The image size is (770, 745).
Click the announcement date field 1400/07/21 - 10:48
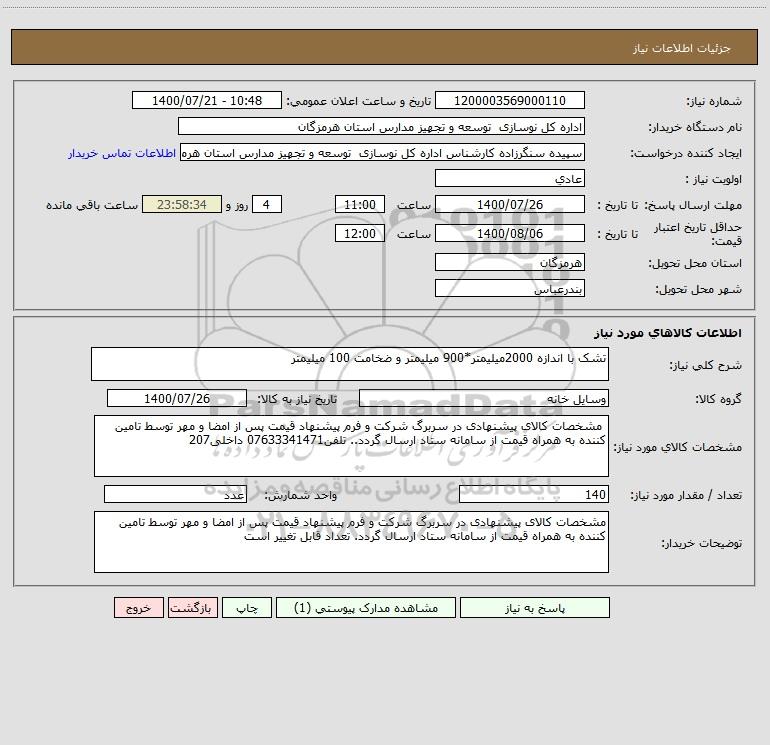[x=207, y=100]
